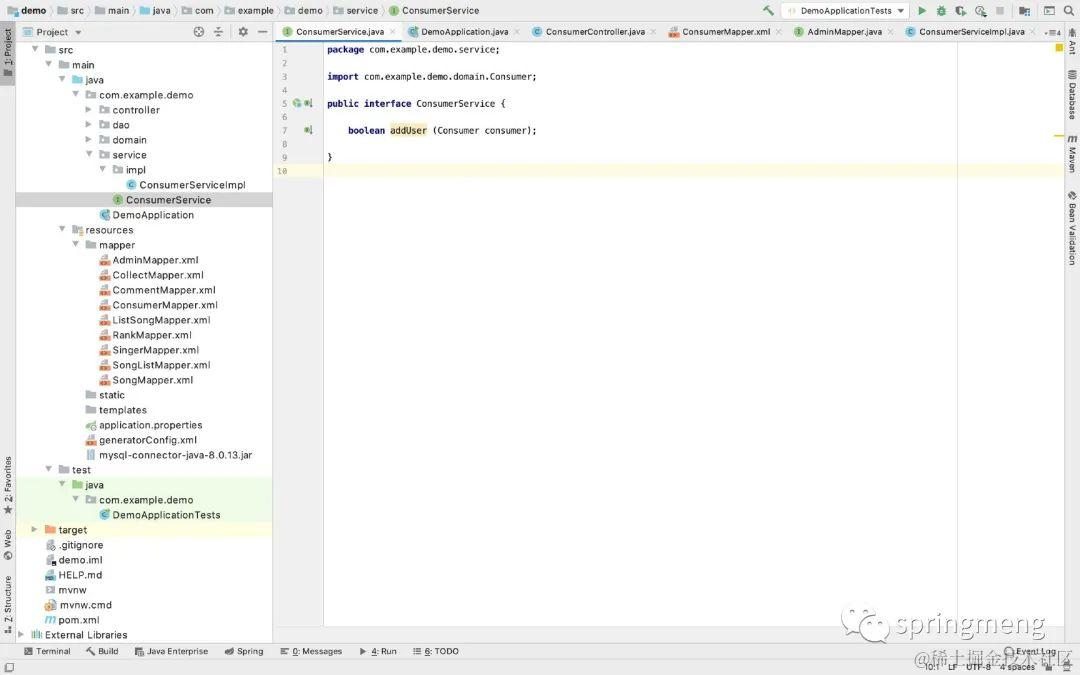
Task: Expand External Libraries node
Action: pyautogui.click(x=21, y=634)
